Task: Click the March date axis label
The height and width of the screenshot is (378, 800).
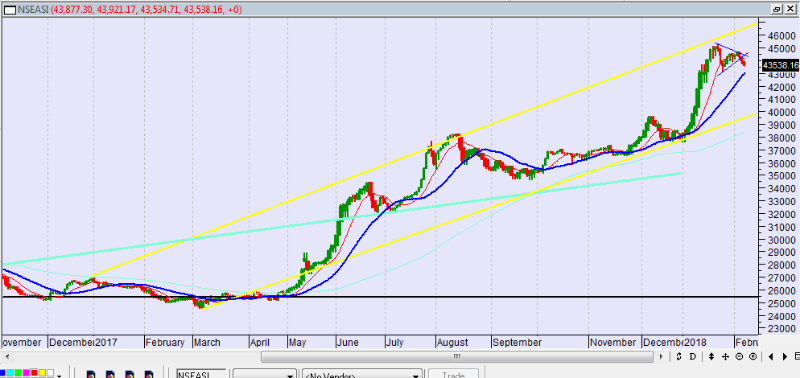Action: (207, 342)
